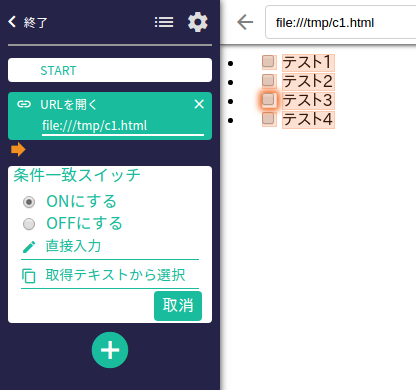Click the テスト2 label

308,81
